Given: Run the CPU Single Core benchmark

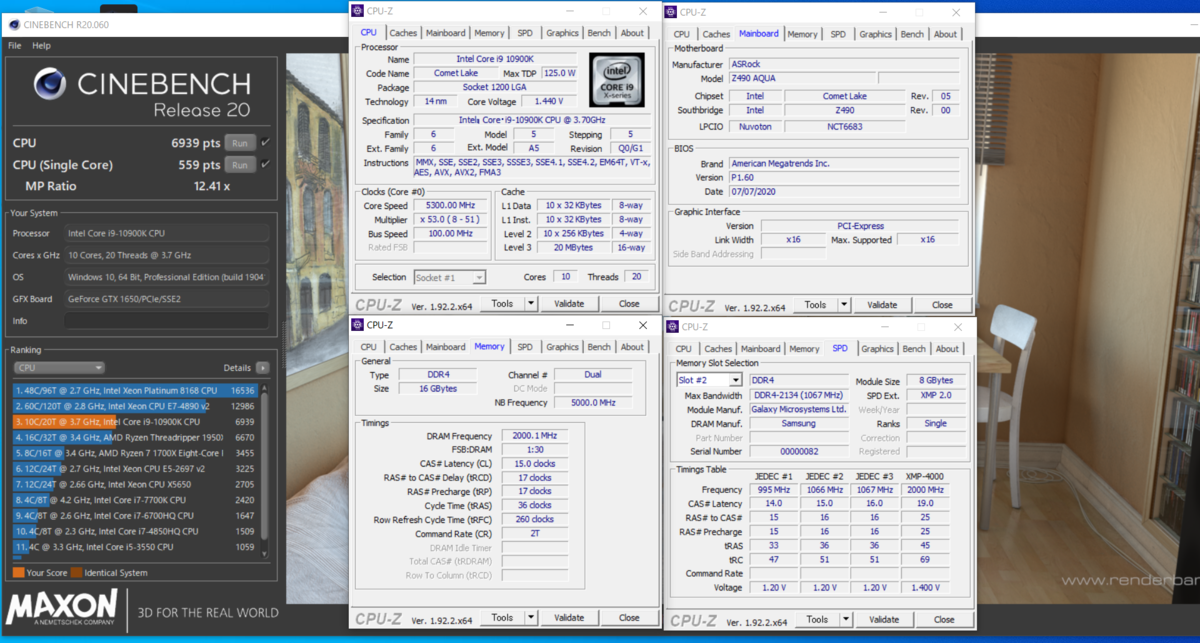Looking at the screenshot, I should pos(239,165).
